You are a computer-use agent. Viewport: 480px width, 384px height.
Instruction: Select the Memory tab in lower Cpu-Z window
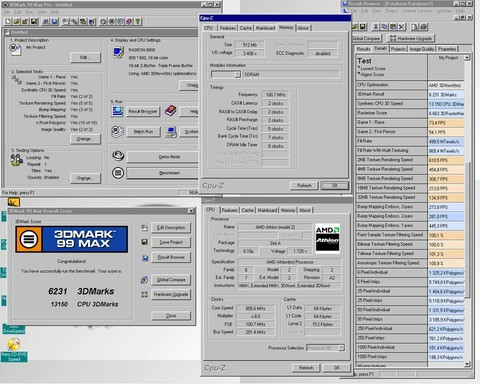288,210
